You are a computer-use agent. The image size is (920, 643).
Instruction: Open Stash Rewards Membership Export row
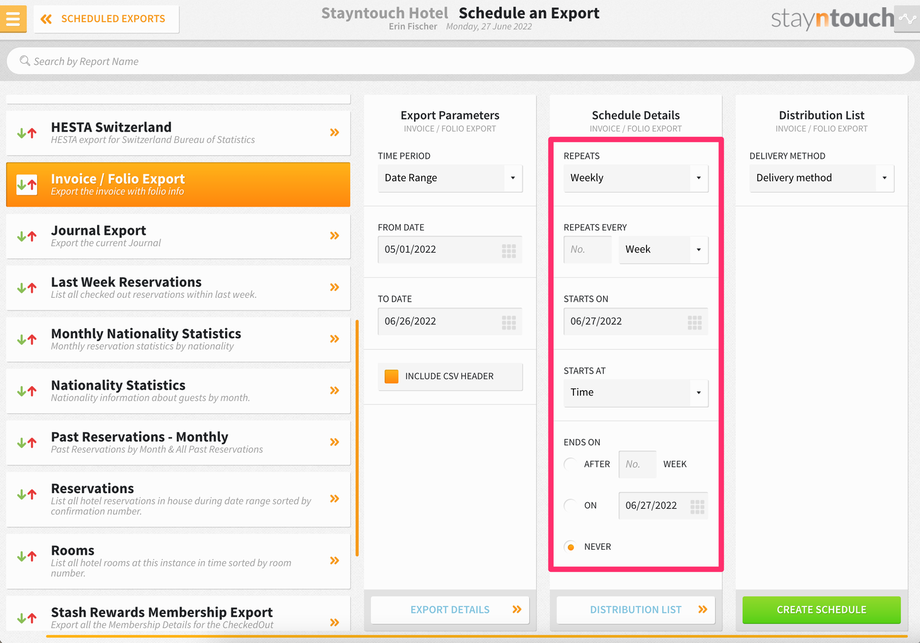tap(178, 616)
